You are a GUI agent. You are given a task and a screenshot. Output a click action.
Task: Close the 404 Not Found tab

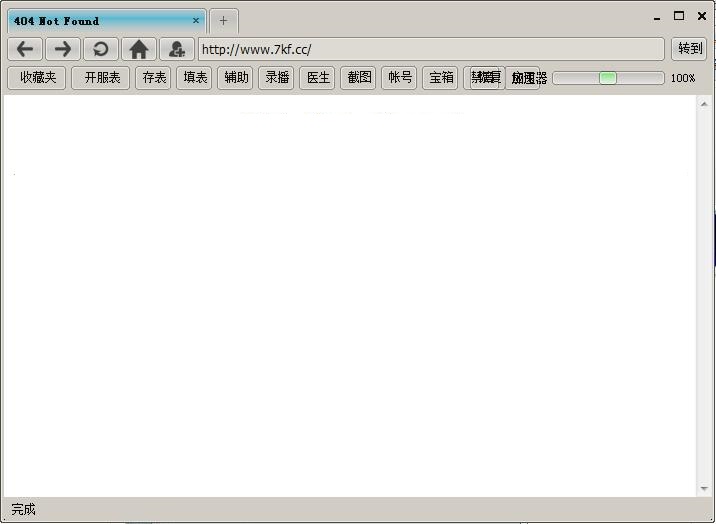196,20
